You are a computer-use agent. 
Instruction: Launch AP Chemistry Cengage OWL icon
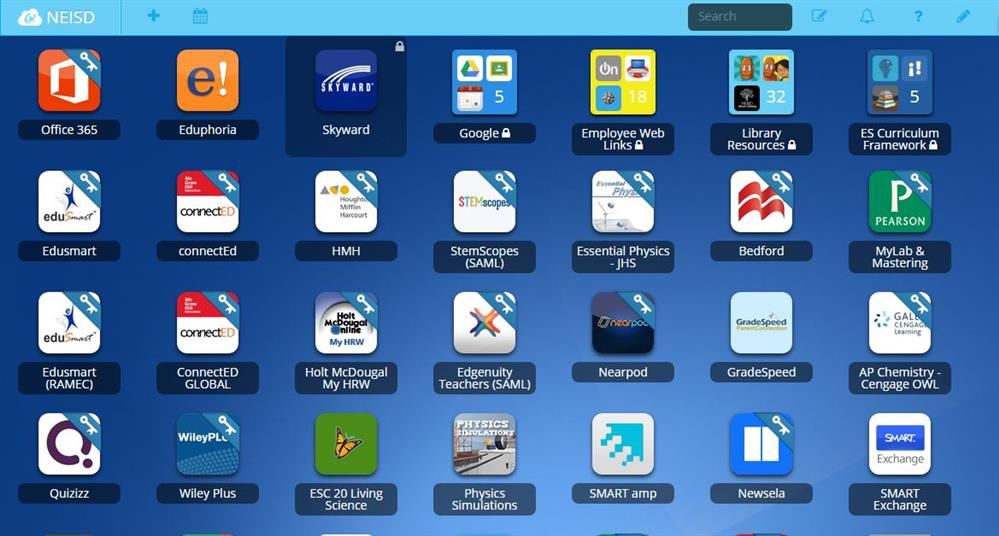[x=900, y=323]
